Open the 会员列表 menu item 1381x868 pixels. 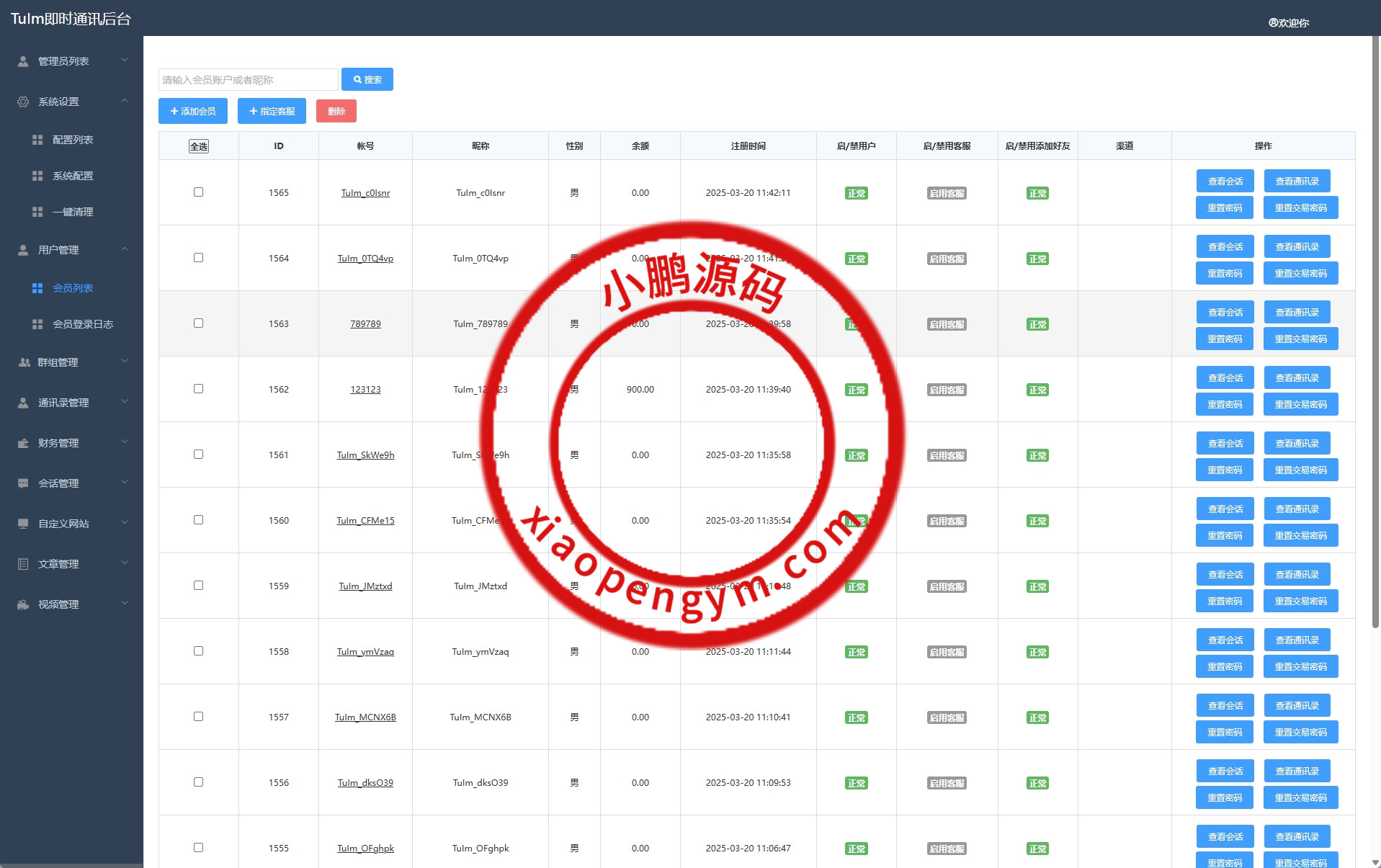coord(71,288)
